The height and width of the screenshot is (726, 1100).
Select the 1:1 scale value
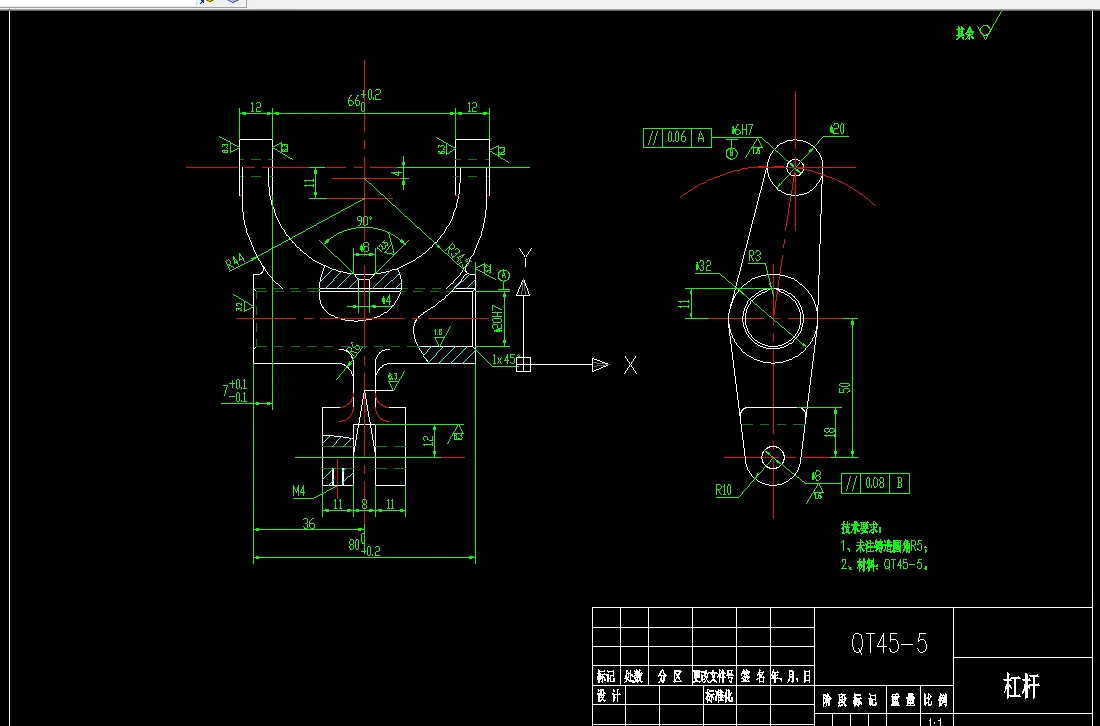935,721
